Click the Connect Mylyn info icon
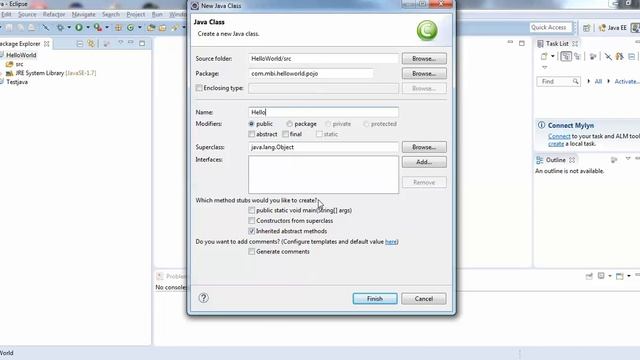Viewport: 640px width, 360px height. pos(541,125)
